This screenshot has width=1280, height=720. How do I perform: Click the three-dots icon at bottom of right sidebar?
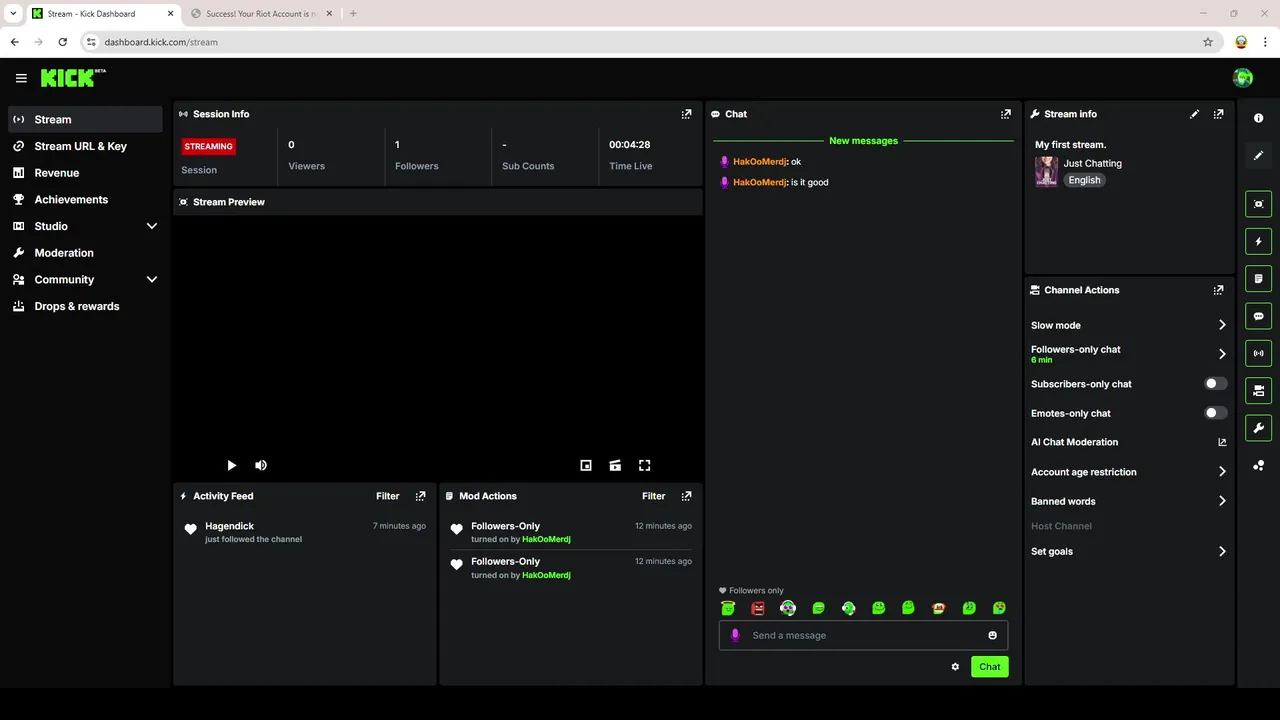tap(1258, 466)
